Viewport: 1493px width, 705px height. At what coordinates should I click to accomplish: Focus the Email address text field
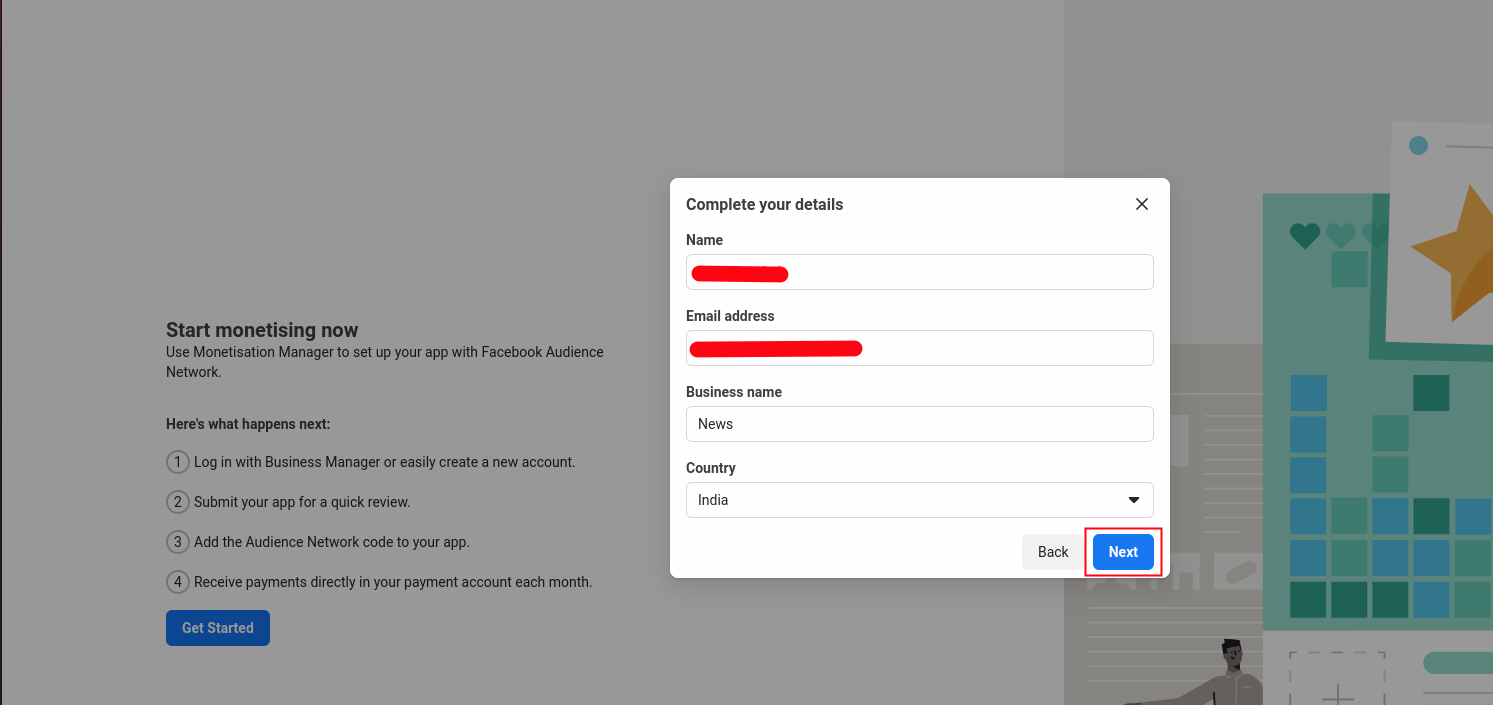tap(919, 348)
